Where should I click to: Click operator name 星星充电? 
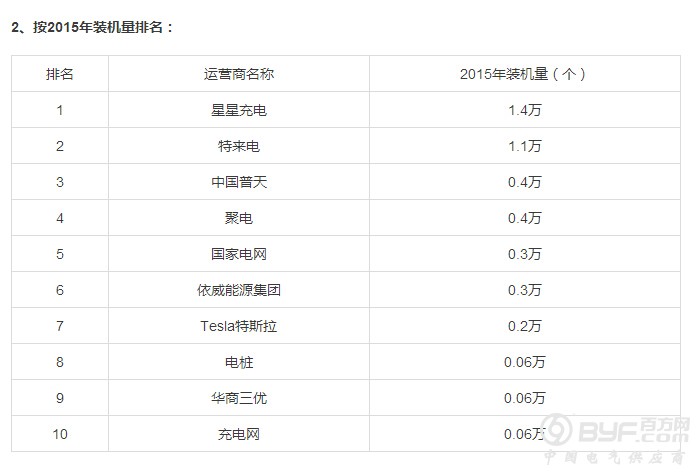[x=239, y=110]
